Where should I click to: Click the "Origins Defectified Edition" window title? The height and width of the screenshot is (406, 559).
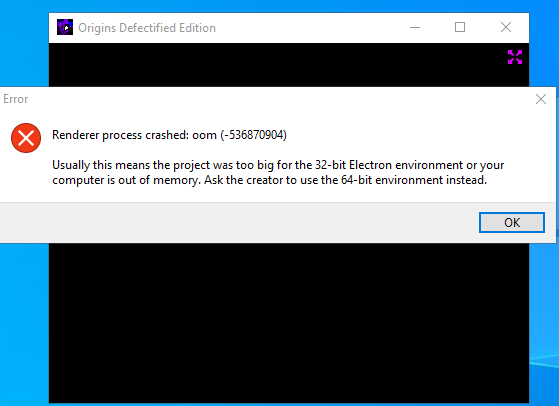[147, 28]
